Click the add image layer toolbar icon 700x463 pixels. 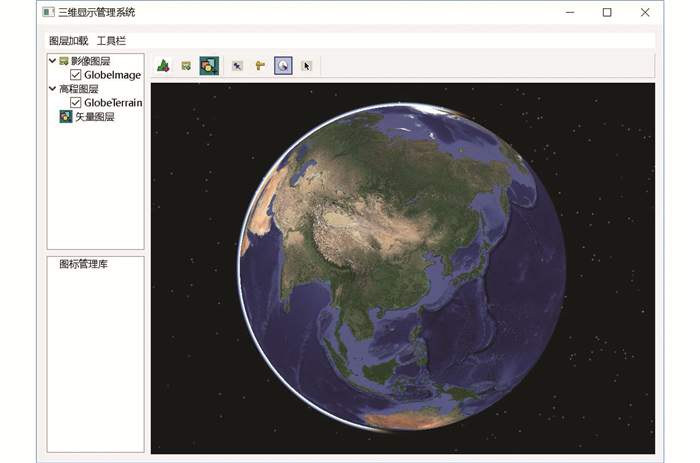[x=186, y=66]
